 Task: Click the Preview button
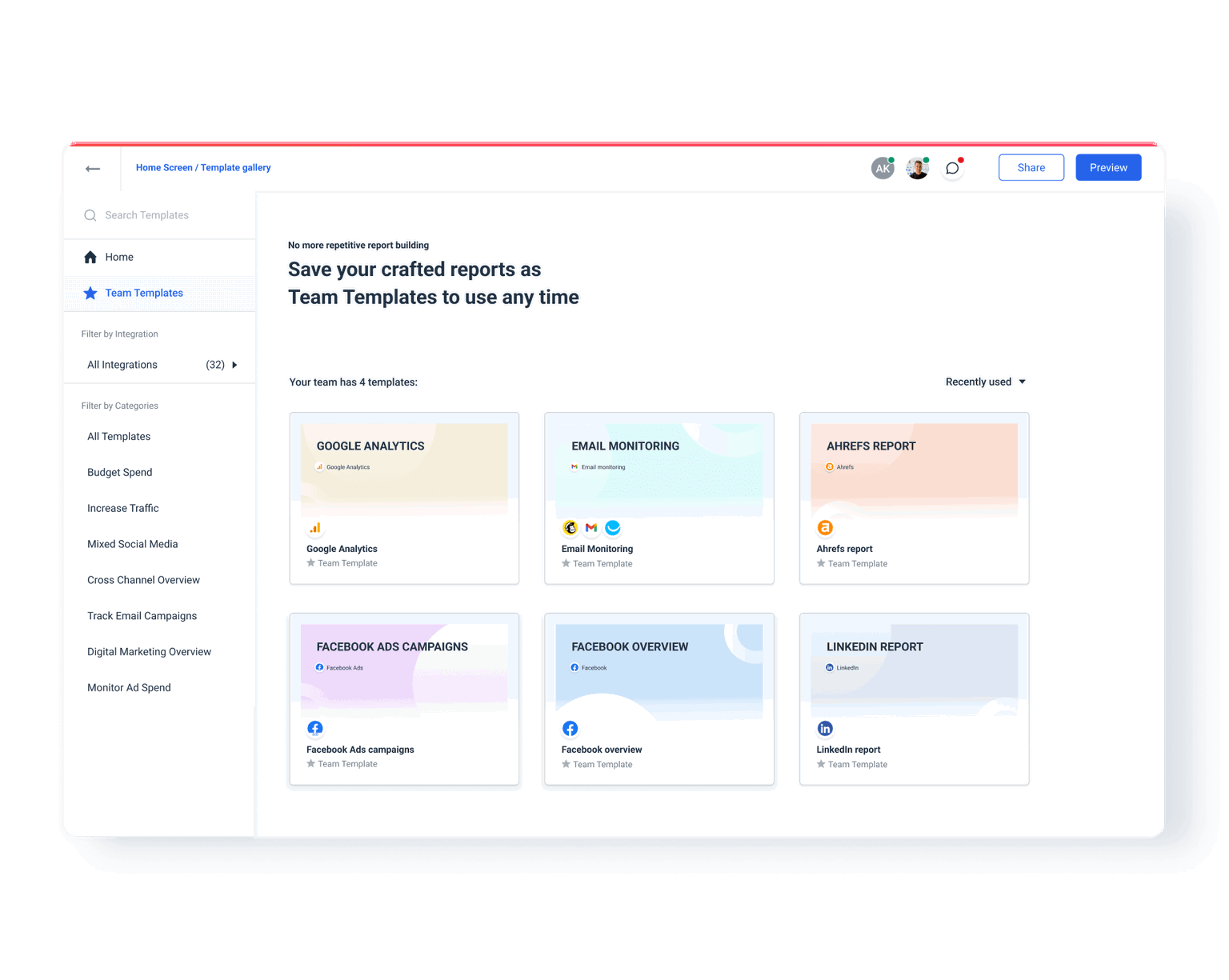coord(1108,167)
